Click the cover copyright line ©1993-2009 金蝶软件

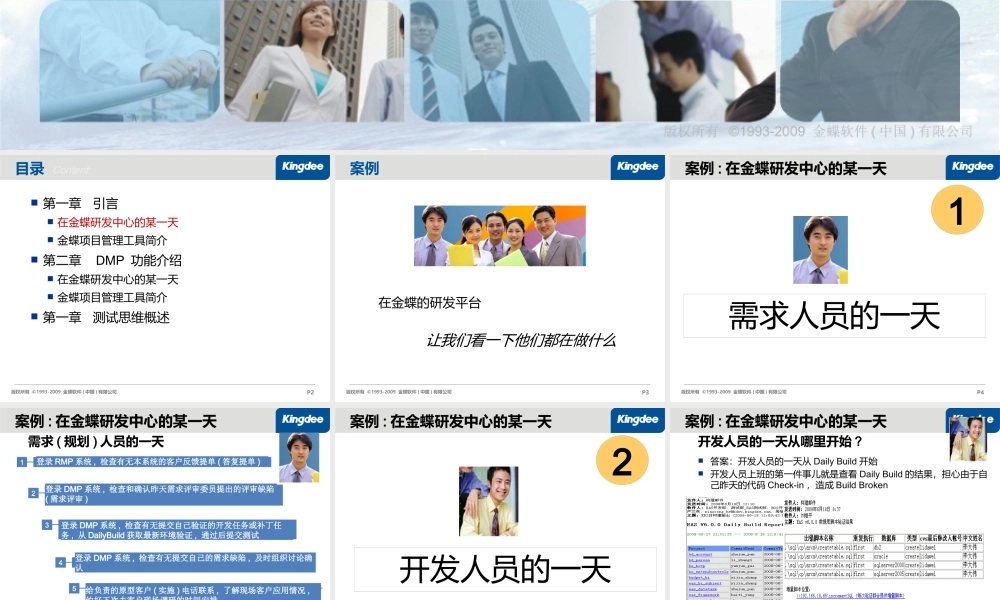tap(818, 131)
